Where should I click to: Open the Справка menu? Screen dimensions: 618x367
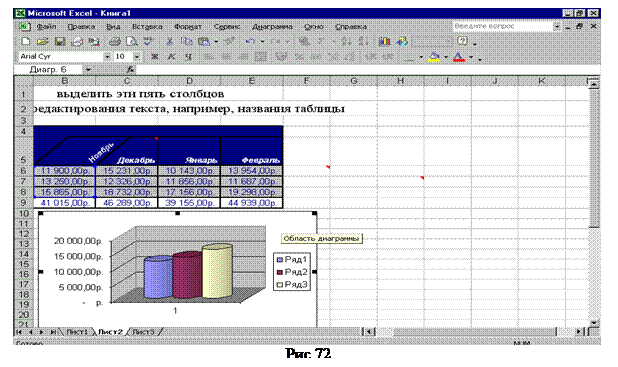351,27
